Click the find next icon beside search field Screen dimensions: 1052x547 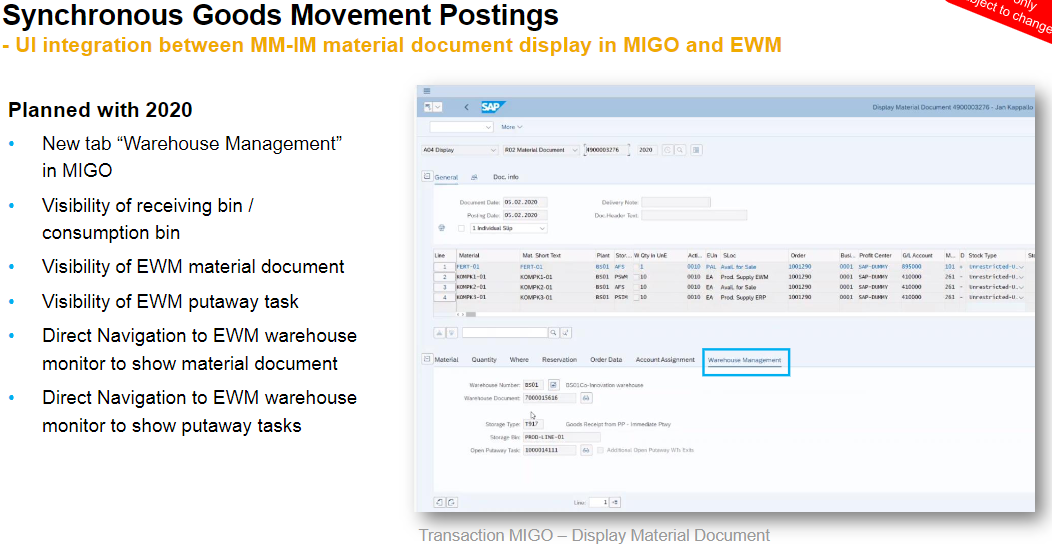click(566, 333)
